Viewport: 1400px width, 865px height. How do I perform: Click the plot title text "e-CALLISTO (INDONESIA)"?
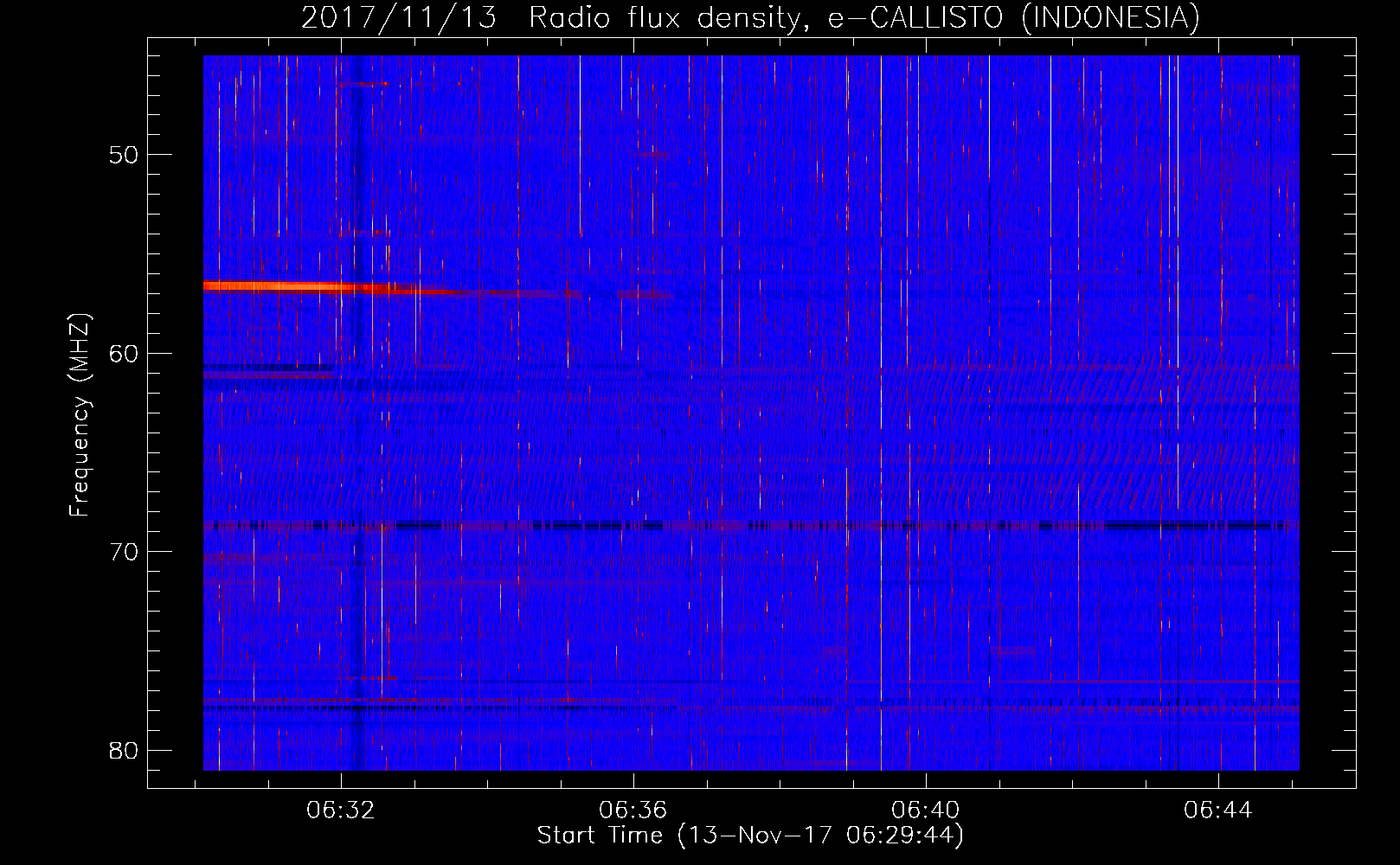tap(1013, 17)
